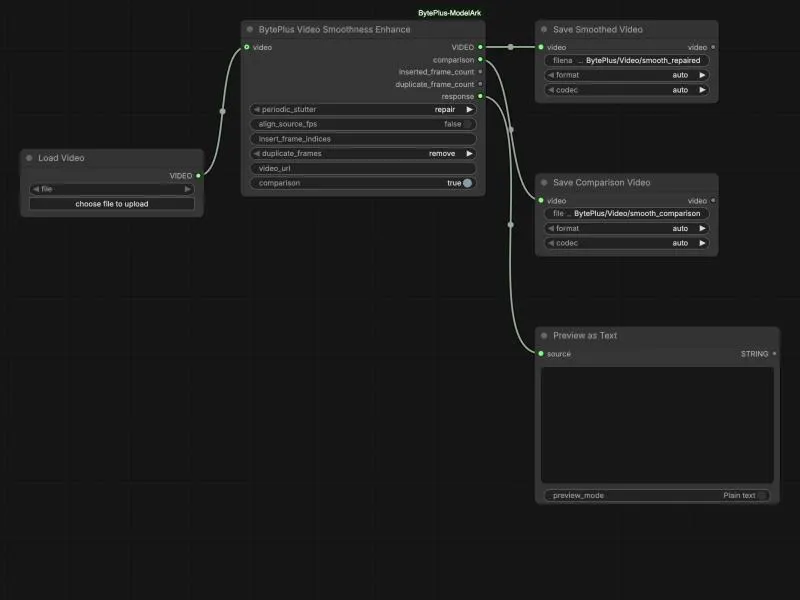Image resolution: width=800 pixels, height=600 pixels.
Task: Click the Preview as Text source socket
Action: coord(541,354)
